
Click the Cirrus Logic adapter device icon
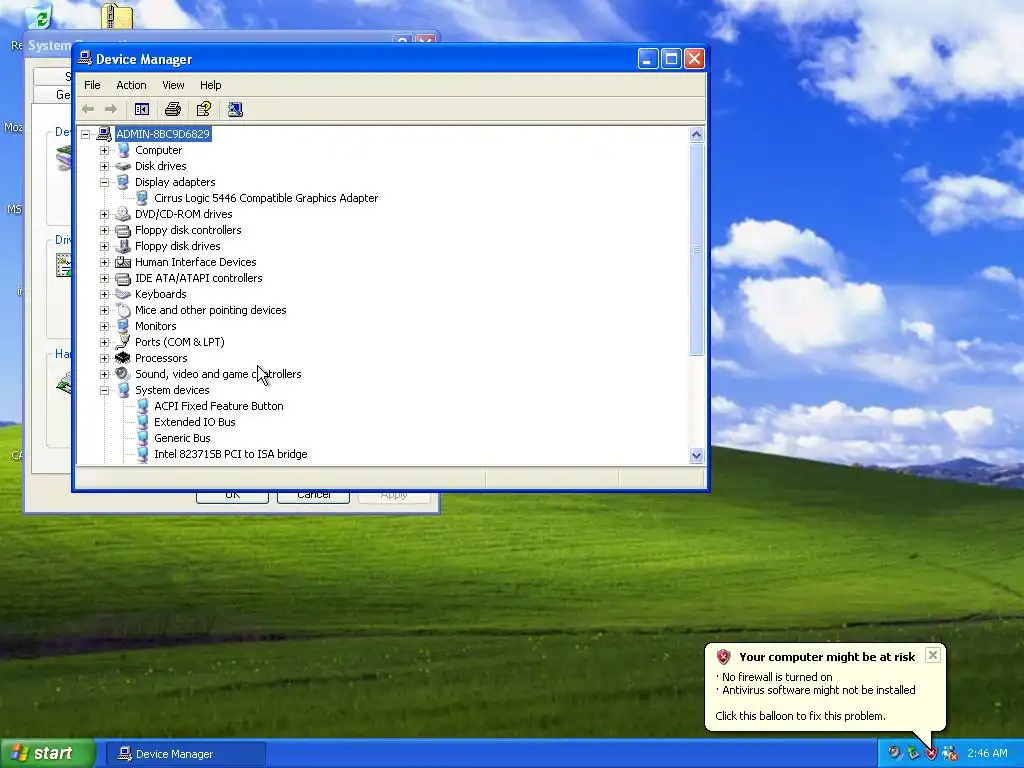click(x=142, y=198)
